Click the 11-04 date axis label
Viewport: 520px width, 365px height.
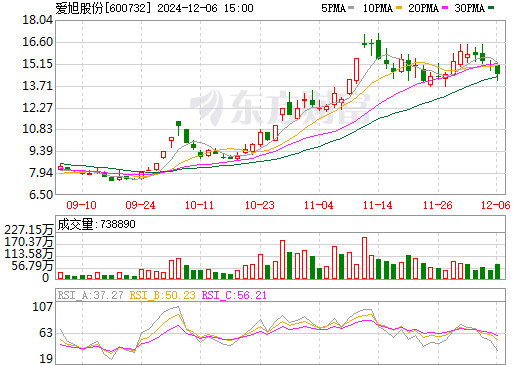click(319, 205)
